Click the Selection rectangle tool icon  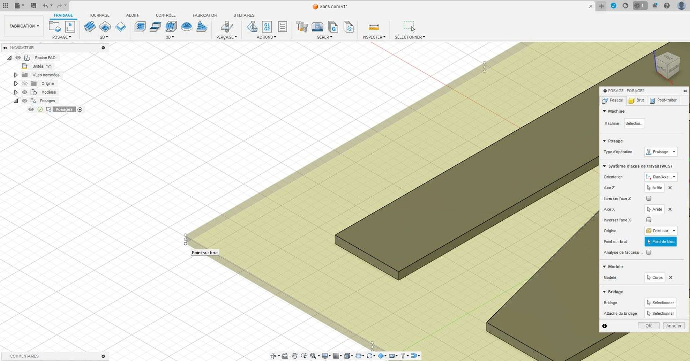[x=409, y=27]
